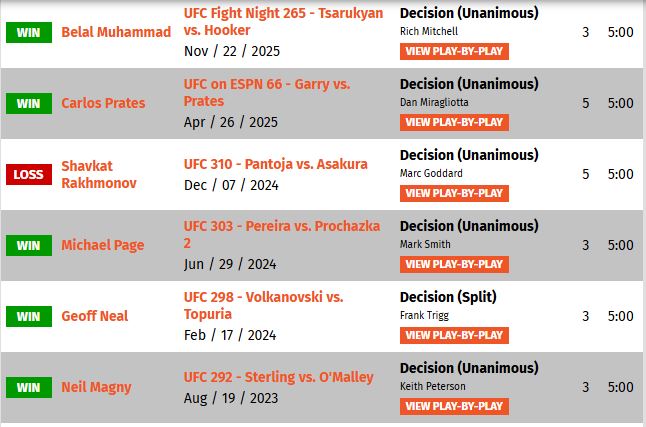Click the WIN badge beside Geoff Neal
Image resolution: width=646 pixels, height=427 pixels.
(x=29, y=316)
